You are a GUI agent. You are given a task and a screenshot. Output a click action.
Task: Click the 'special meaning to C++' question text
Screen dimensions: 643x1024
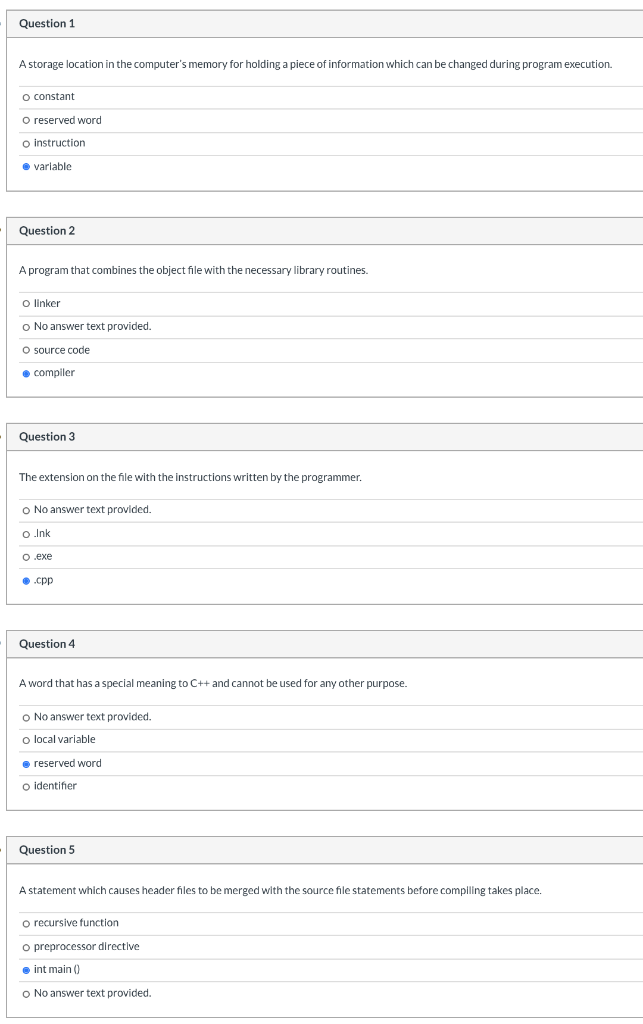213,684
